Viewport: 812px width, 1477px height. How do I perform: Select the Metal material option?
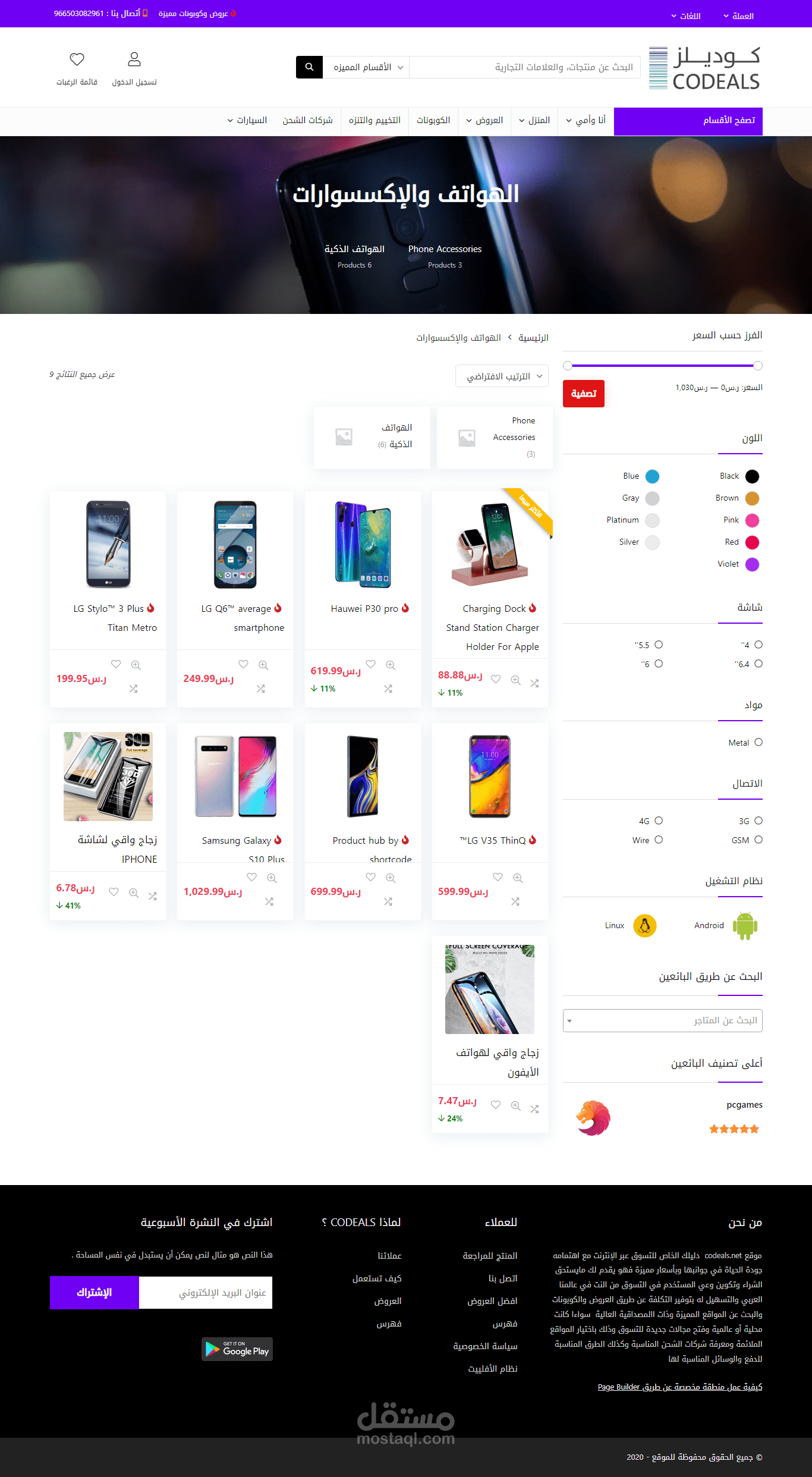click(759, 742)
